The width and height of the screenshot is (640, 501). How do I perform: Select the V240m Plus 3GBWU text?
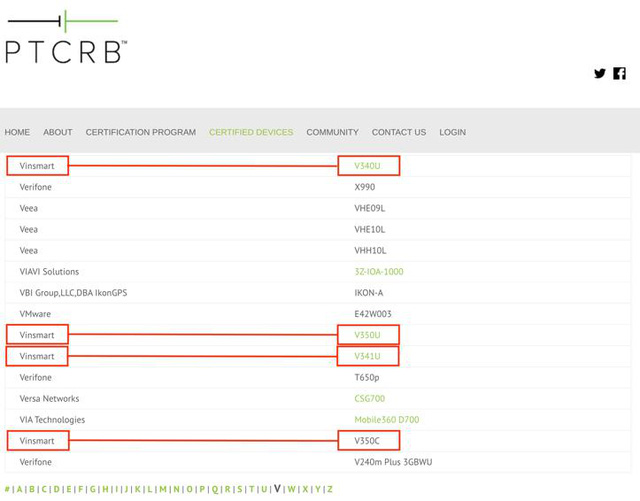(393, 462)
